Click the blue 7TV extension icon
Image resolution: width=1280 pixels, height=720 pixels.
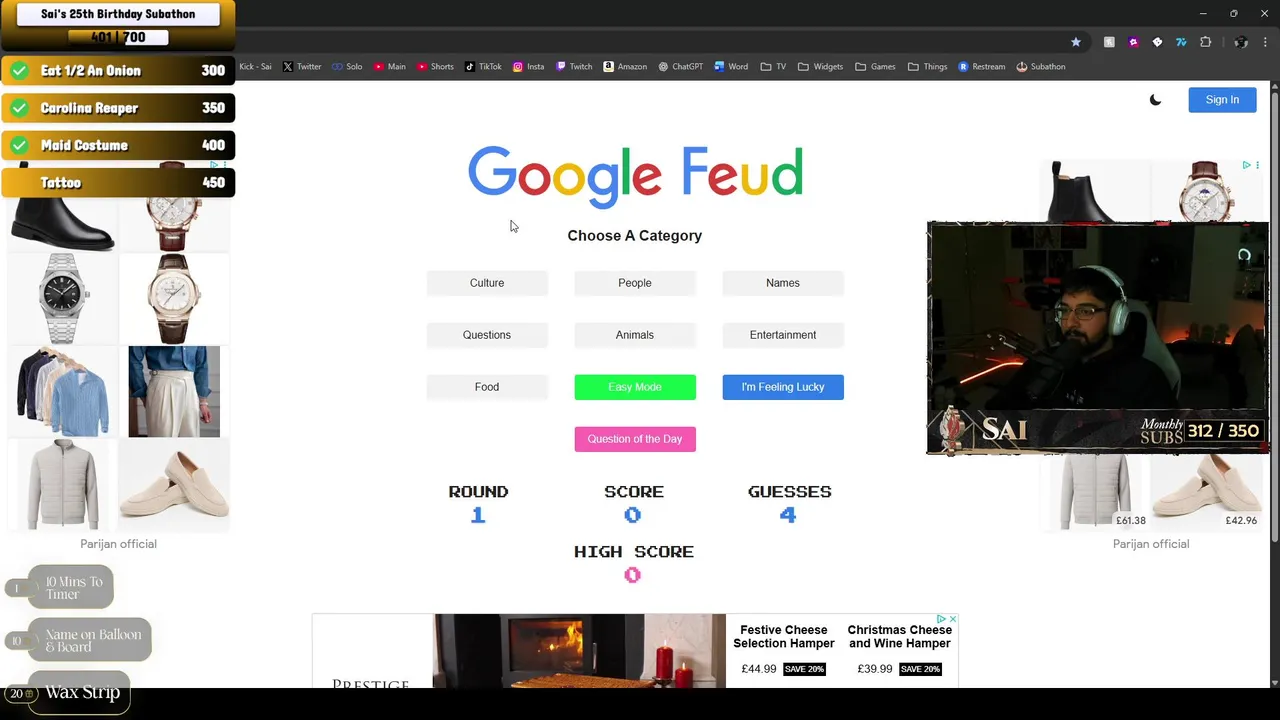click(1181, 42)
